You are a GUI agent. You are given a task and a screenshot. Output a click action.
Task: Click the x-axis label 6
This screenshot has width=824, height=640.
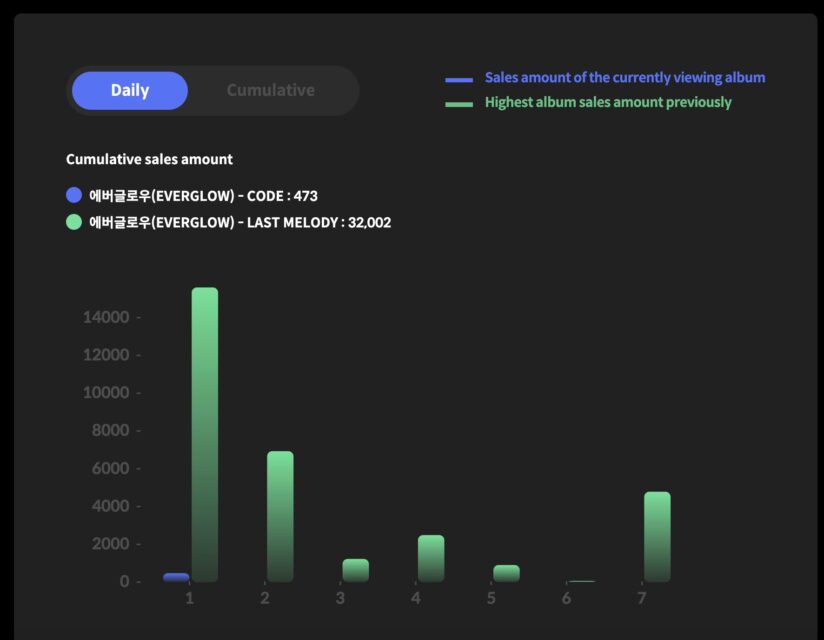click(x=566, y=598)
